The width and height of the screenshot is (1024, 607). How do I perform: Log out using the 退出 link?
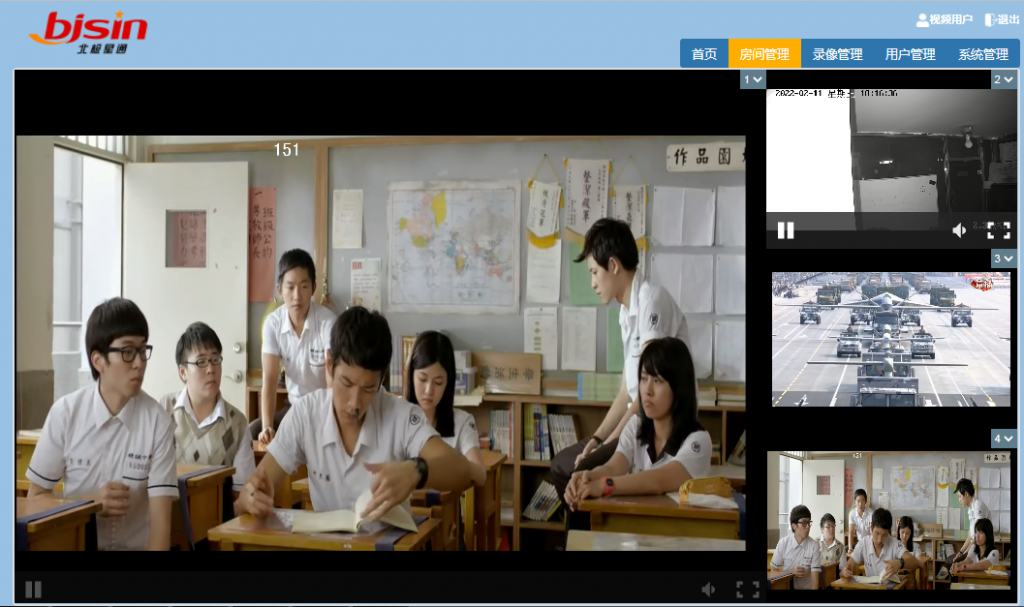1002,20
